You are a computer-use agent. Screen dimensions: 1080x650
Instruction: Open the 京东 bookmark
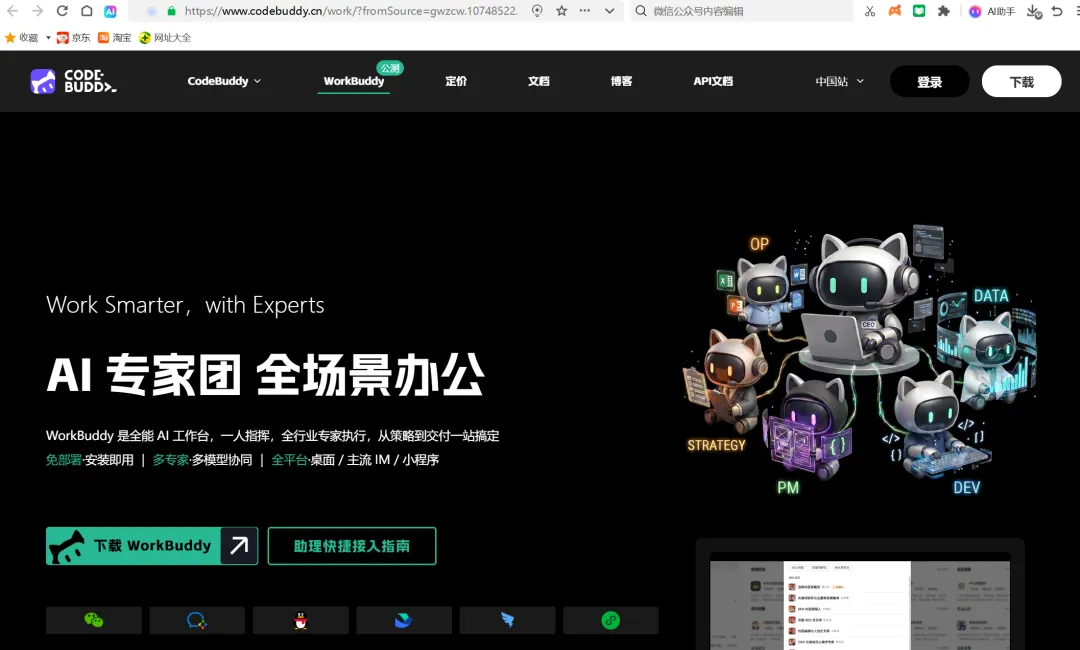tap(73, 38)
